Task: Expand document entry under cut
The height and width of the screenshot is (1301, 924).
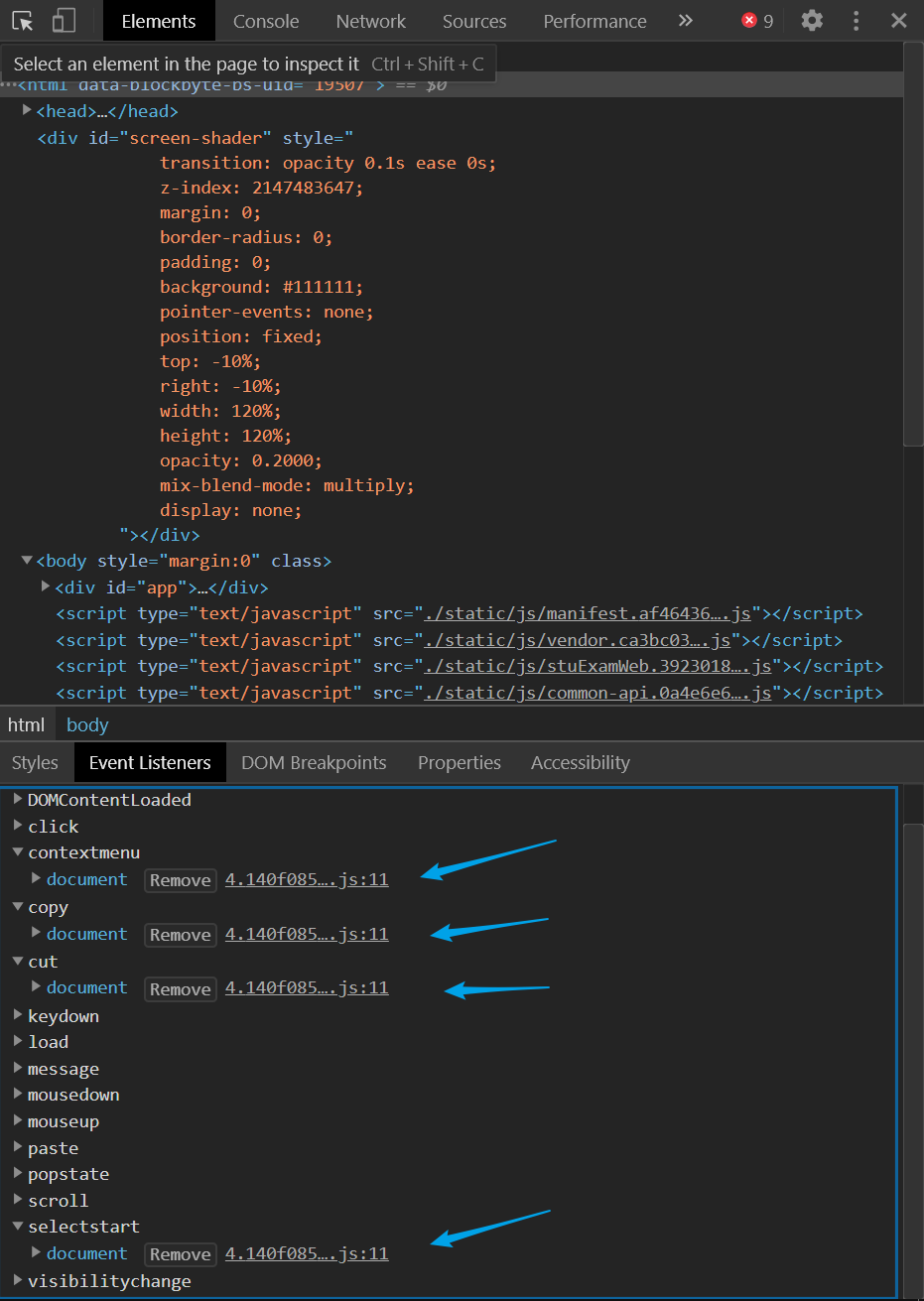Action: 37,986
